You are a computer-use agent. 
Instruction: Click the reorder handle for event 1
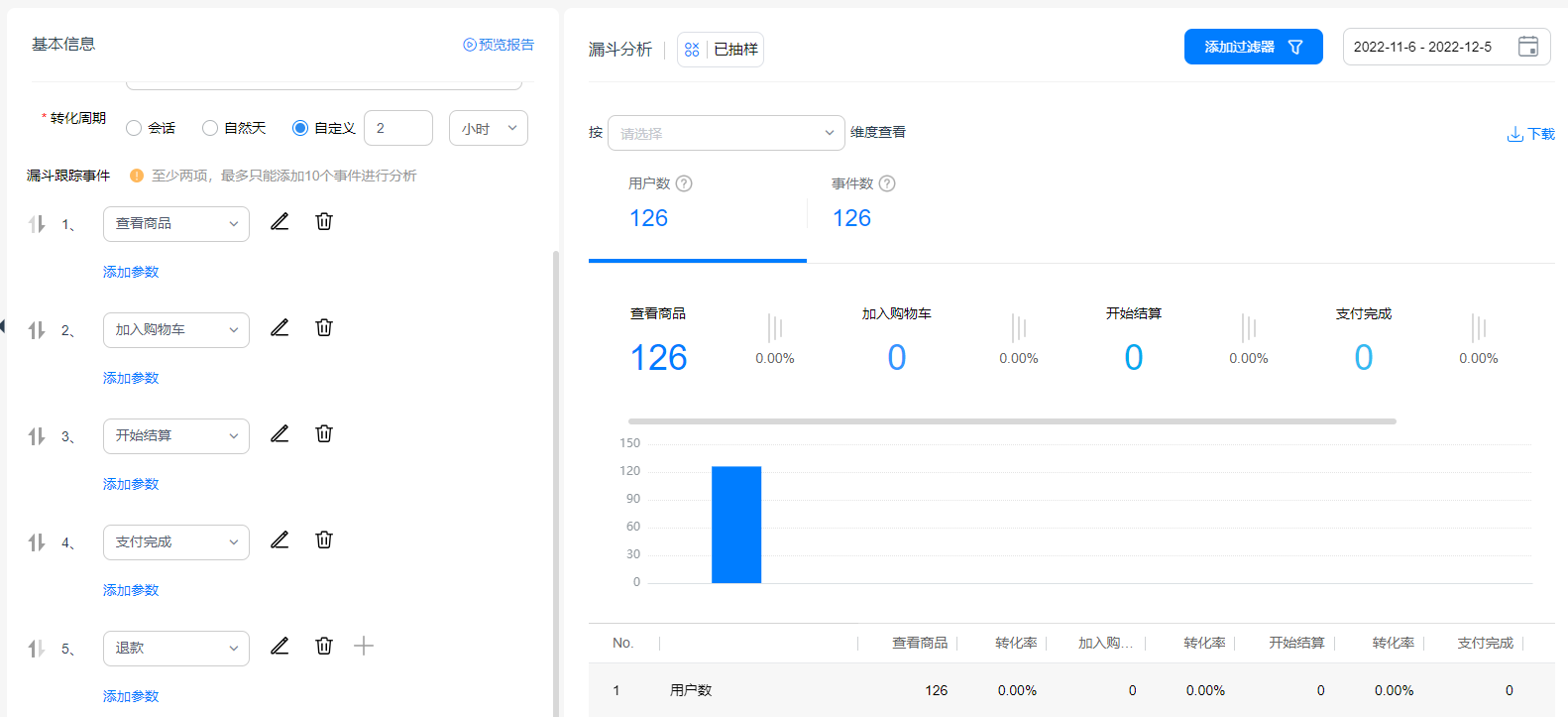point(37,224)
